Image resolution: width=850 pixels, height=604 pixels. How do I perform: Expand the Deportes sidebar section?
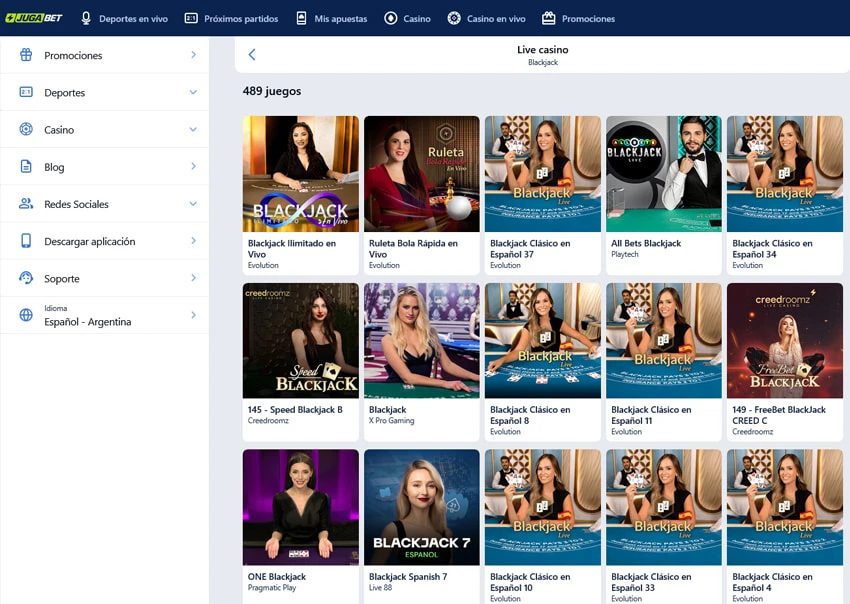[x=193, y=92]
